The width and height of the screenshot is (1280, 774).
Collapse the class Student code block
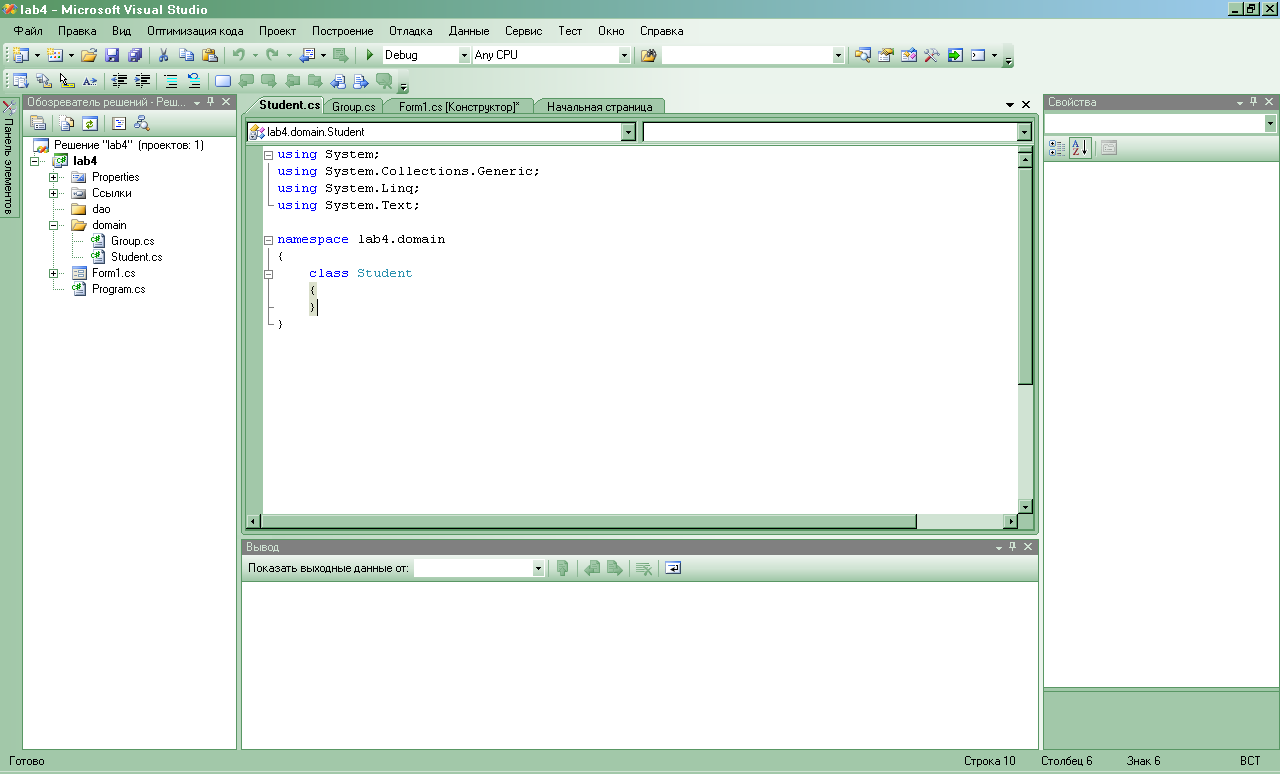click(268, 274)
